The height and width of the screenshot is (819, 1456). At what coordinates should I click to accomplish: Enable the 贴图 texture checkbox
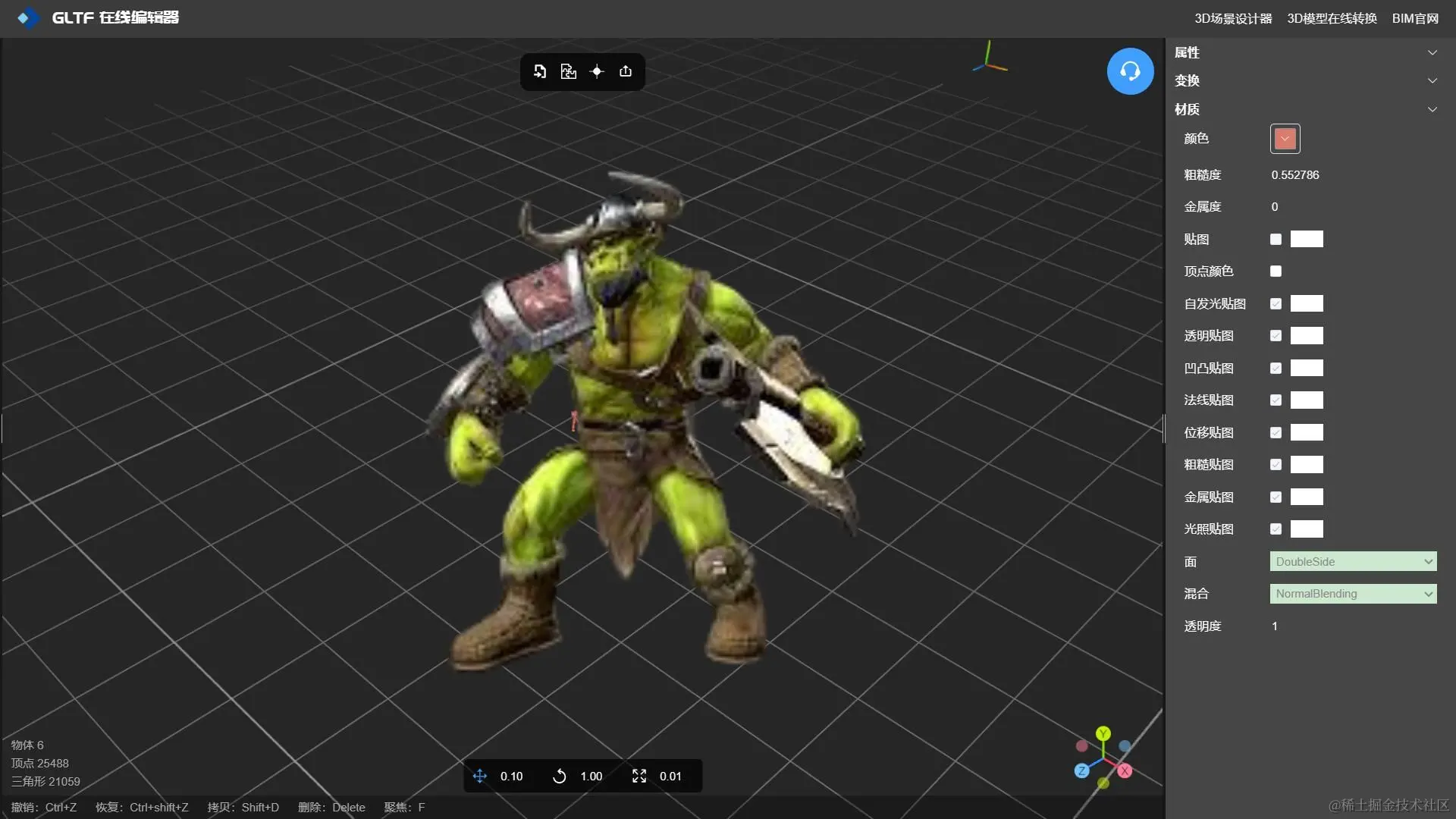click(1276, 240)
